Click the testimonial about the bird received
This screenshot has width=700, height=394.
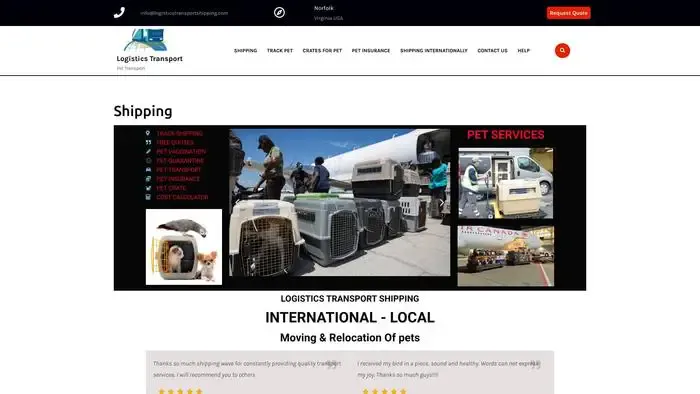(x=448, y=369)
